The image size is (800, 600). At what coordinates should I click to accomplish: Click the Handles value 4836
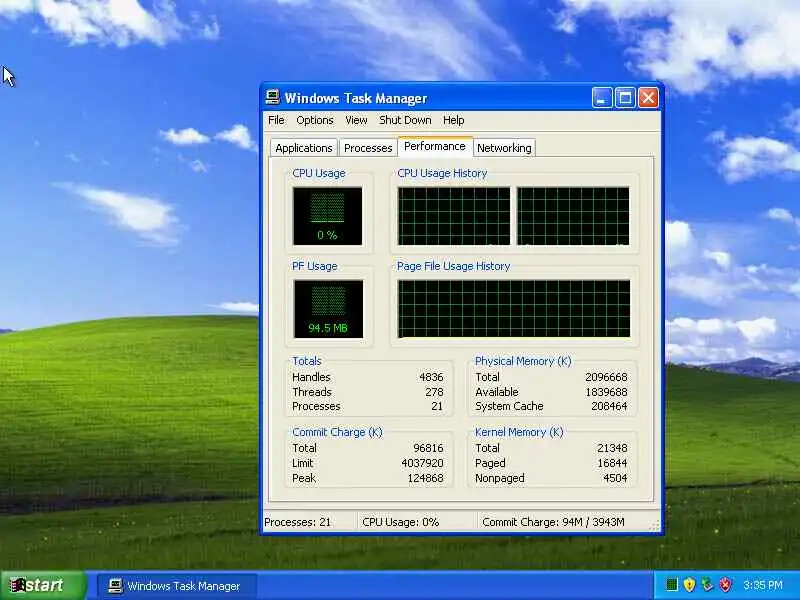(x=431, y=377)
